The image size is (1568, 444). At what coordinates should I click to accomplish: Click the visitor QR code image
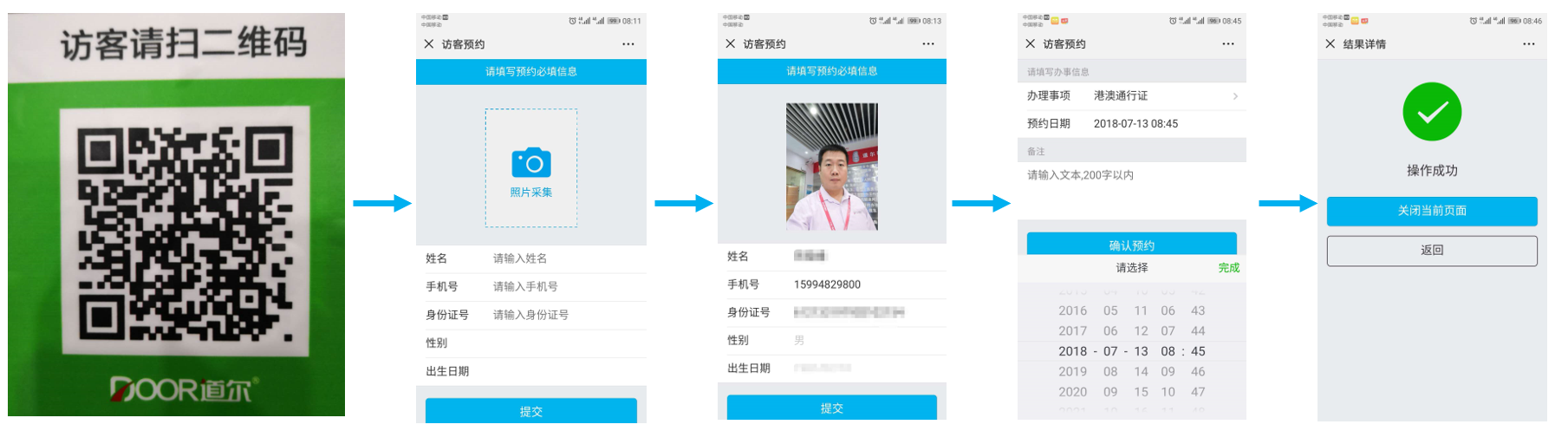point(184,232)
